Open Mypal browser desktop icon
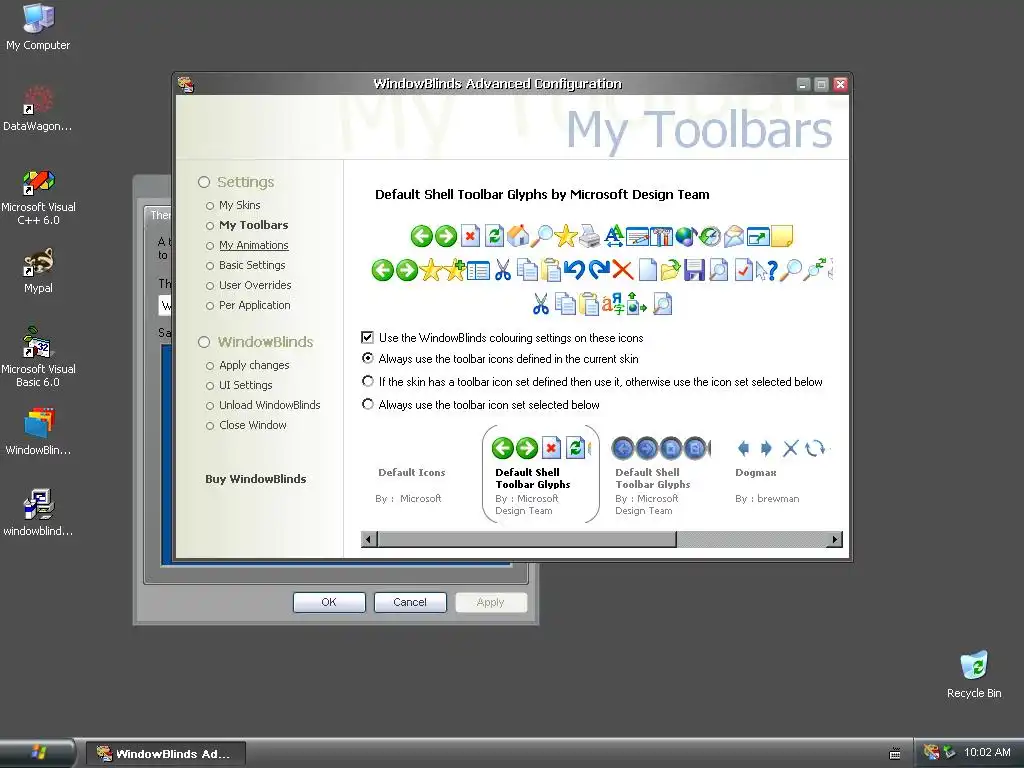 [38, 270]
